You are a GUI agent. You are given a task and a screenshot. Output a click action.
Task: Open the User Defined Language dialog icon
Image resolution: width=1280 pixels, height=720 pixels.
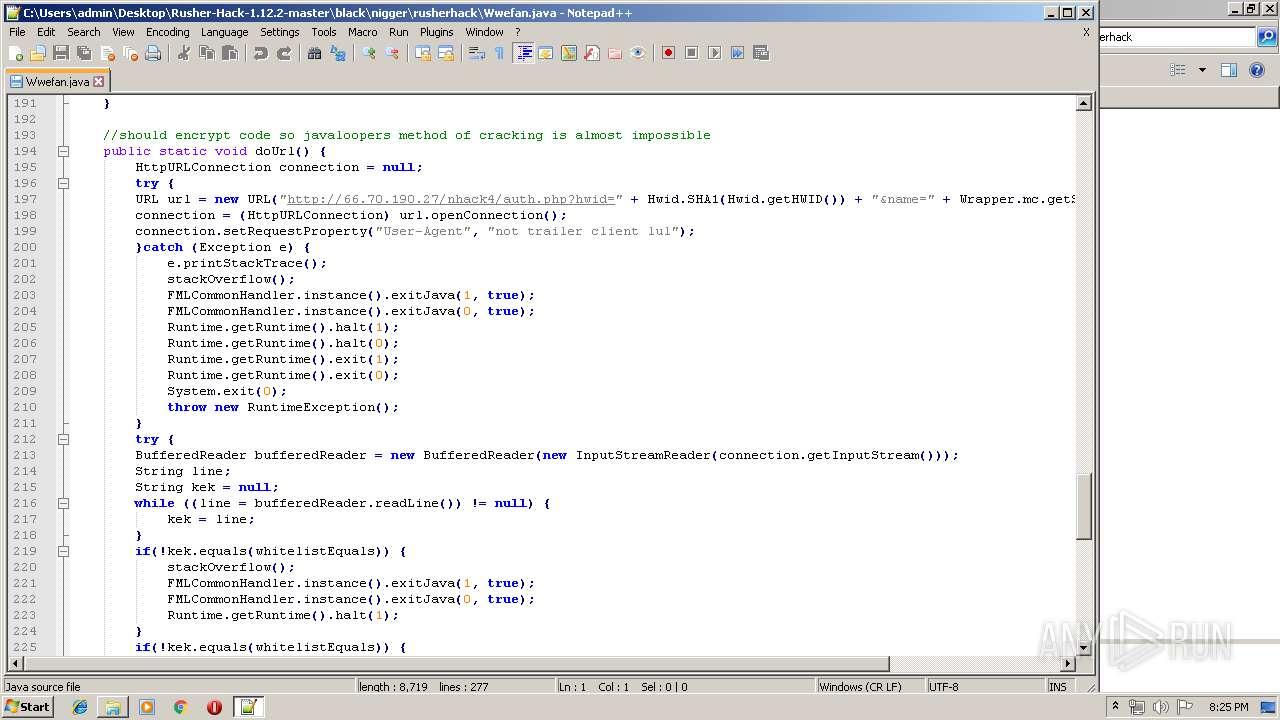point(546,53)
